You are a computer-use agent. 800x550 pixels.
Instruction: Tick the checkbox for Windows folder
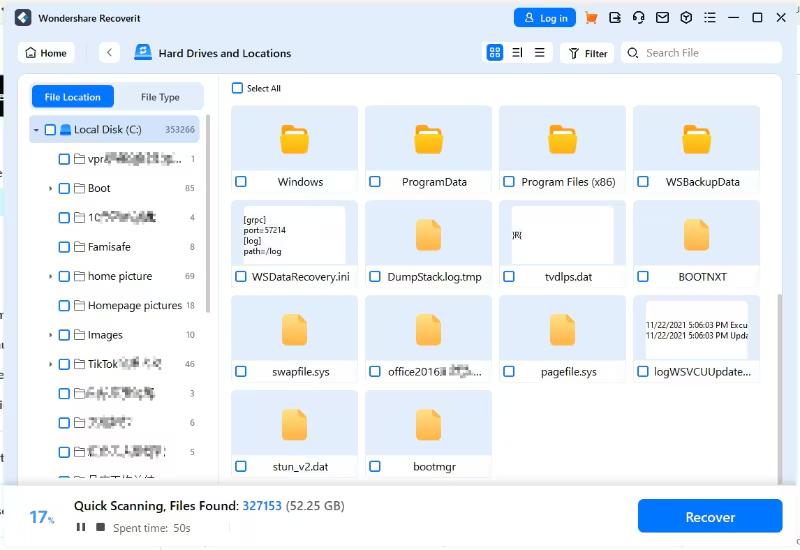(x=241, y=182)
